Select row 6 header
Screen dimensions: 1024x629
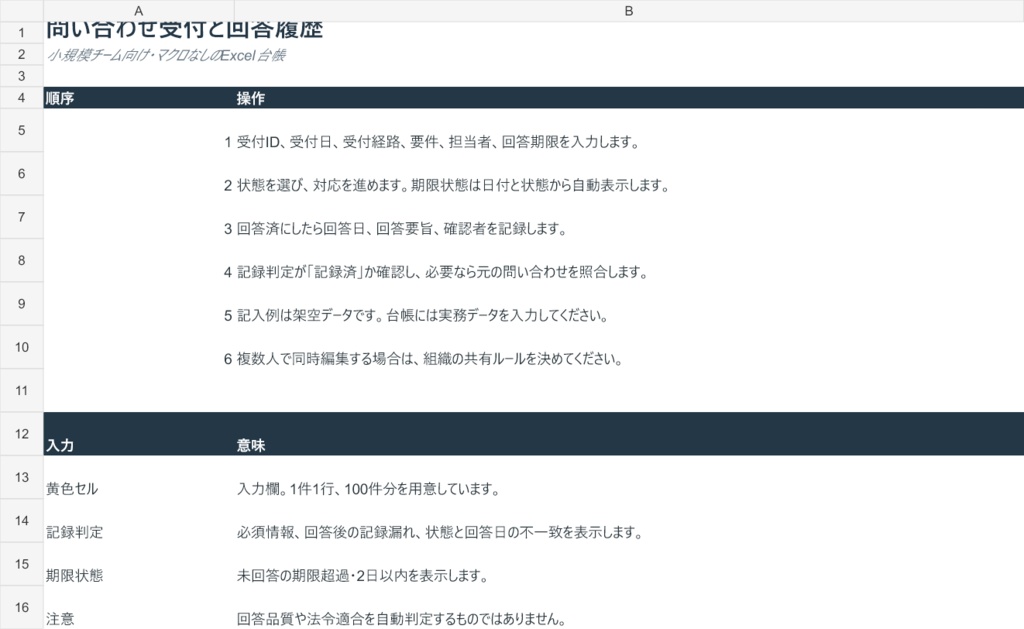[x=22, y=173]
